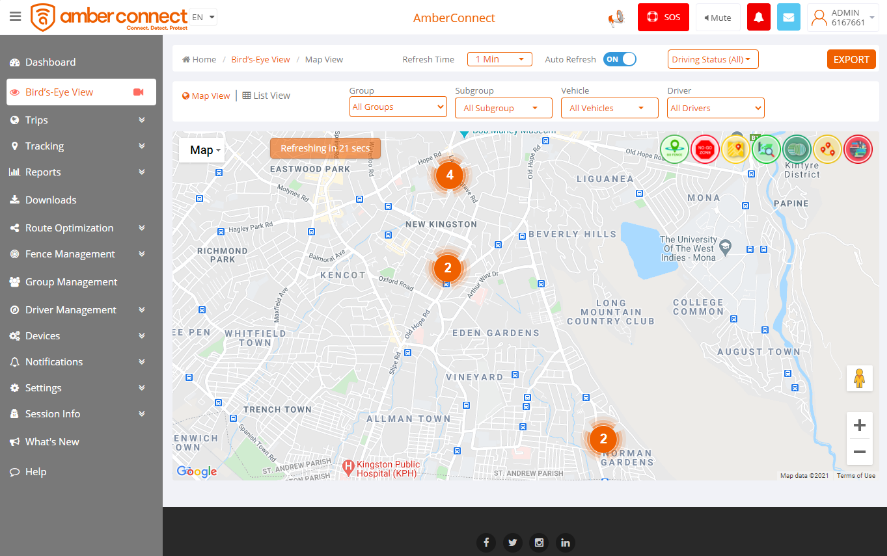Click the Norman Gardens cluster labeled 2
The image size is (887, 556).
603,439
